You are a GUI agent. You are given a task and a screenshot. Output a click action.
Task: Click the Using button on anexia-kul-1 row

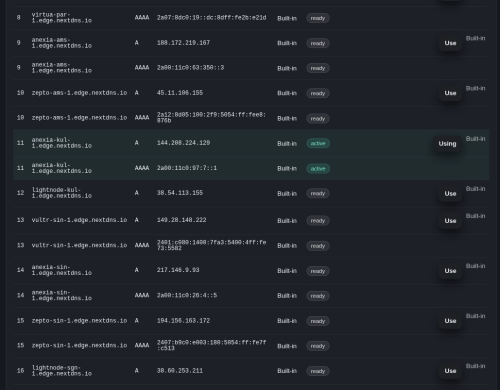tap(447, 144)
